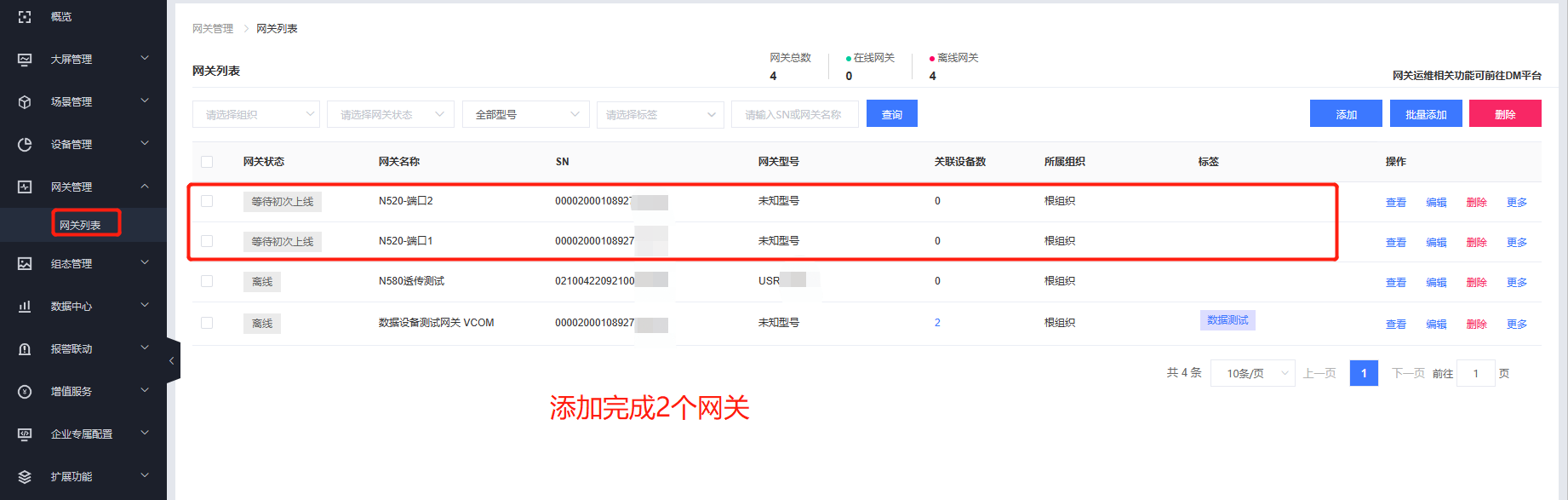Viewport: 1568px width, 500px height.
Task: Tick the checkbox for N520-端口2 row
Action: (207, 201)
